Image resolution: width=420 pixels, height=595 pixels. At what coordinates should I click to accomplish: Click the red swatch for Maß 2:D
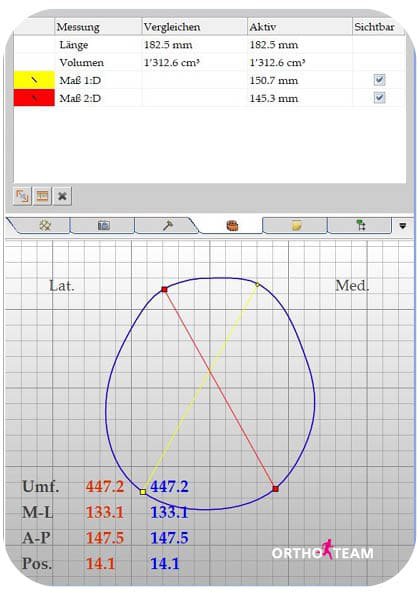click(34, 98)
